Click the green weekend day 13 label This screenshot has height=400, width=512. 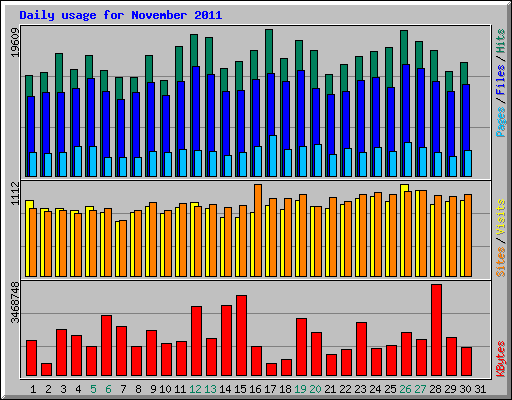pos(210,389)
